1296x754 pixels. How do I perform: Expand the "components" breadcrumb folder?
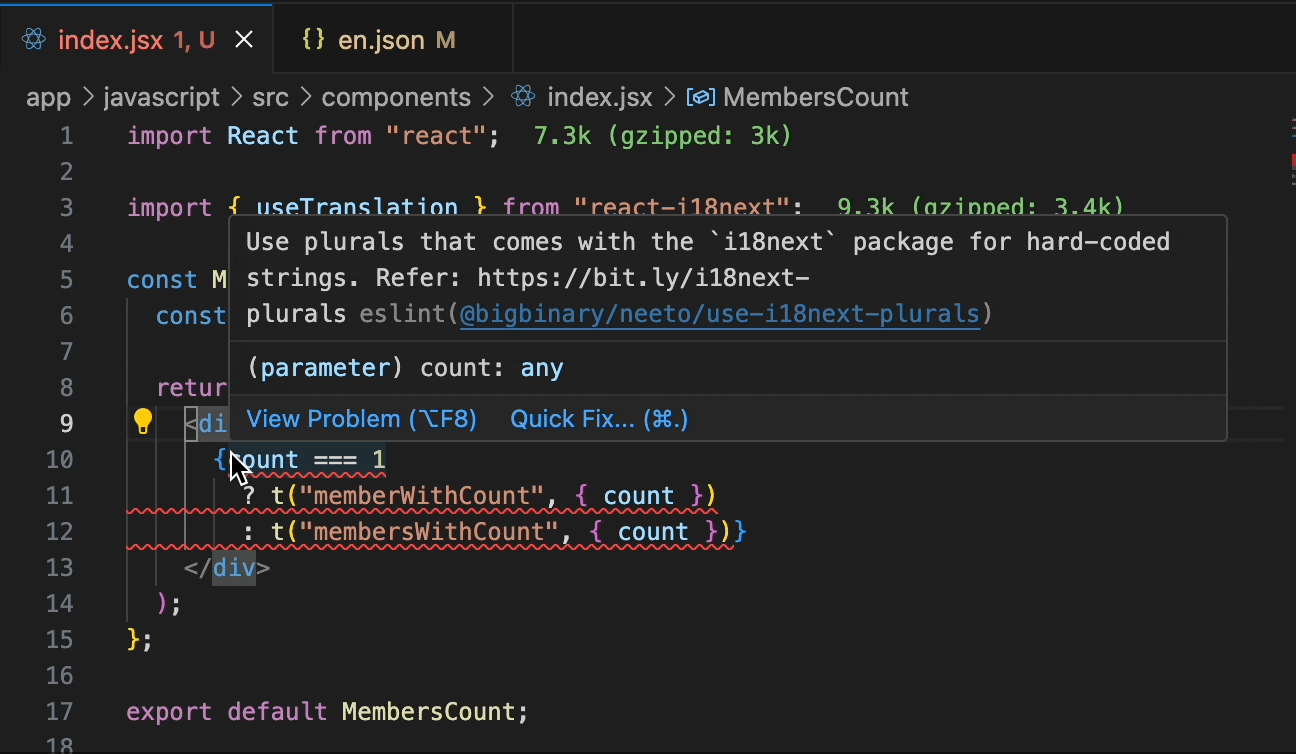point(395,97)
